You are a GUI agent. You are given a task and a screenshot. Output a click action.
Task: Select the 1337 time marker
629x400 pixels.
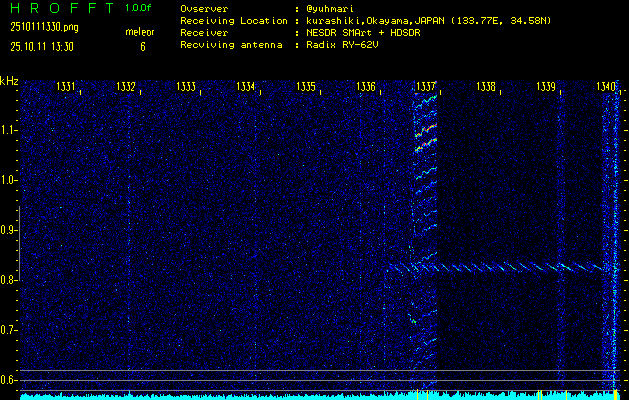tap(426, 86)
